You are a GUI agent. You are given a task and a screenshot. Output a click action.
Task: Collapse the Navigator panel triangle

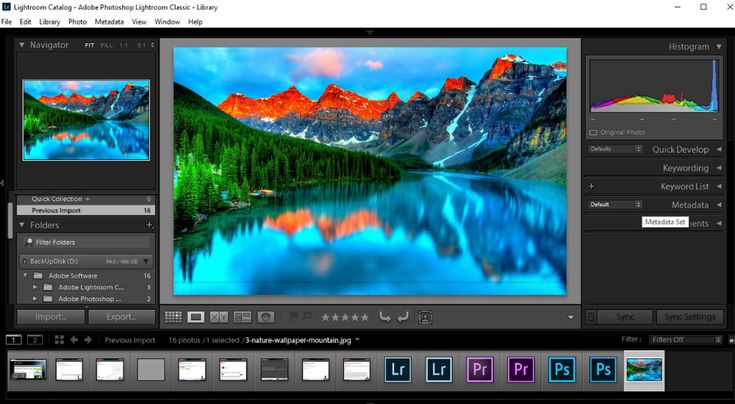(21, 45)
